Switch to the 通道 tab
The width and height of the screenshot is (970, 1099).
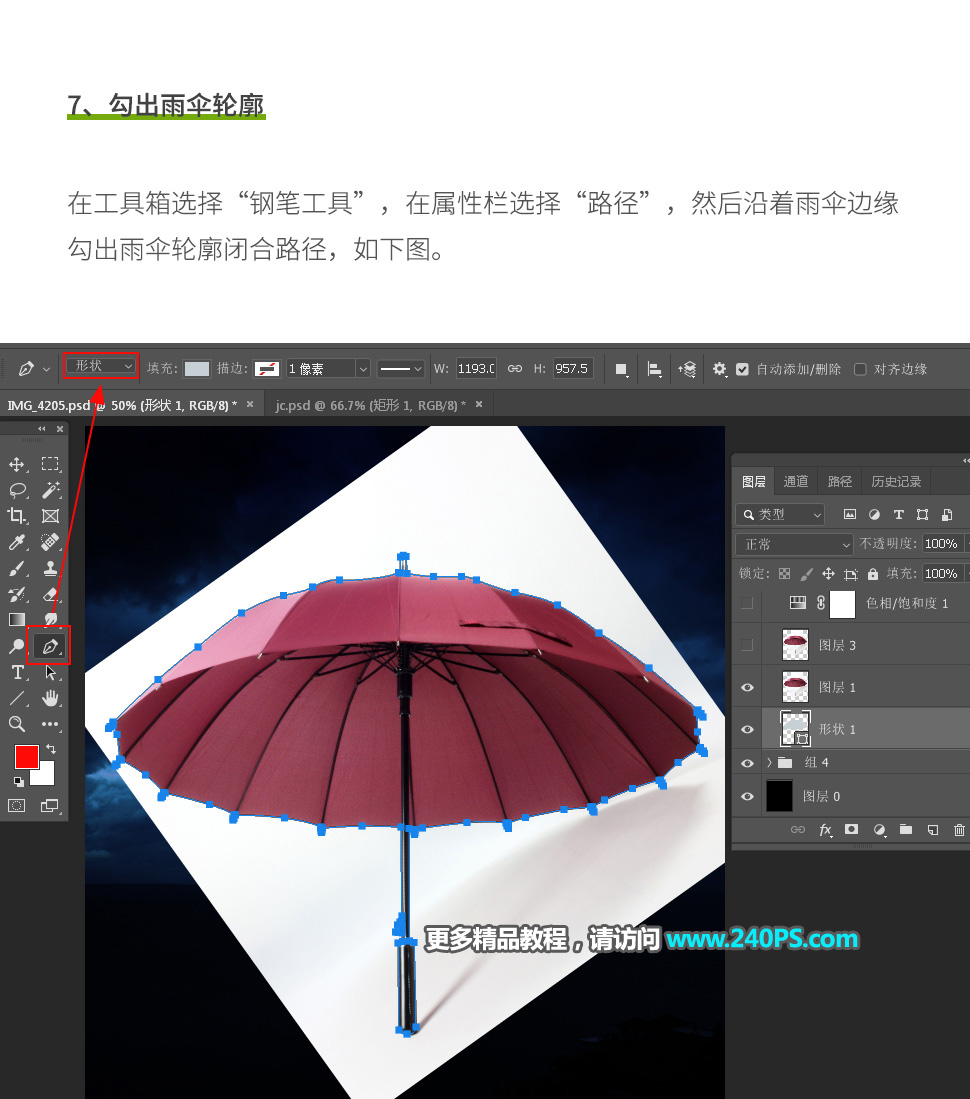796,481
